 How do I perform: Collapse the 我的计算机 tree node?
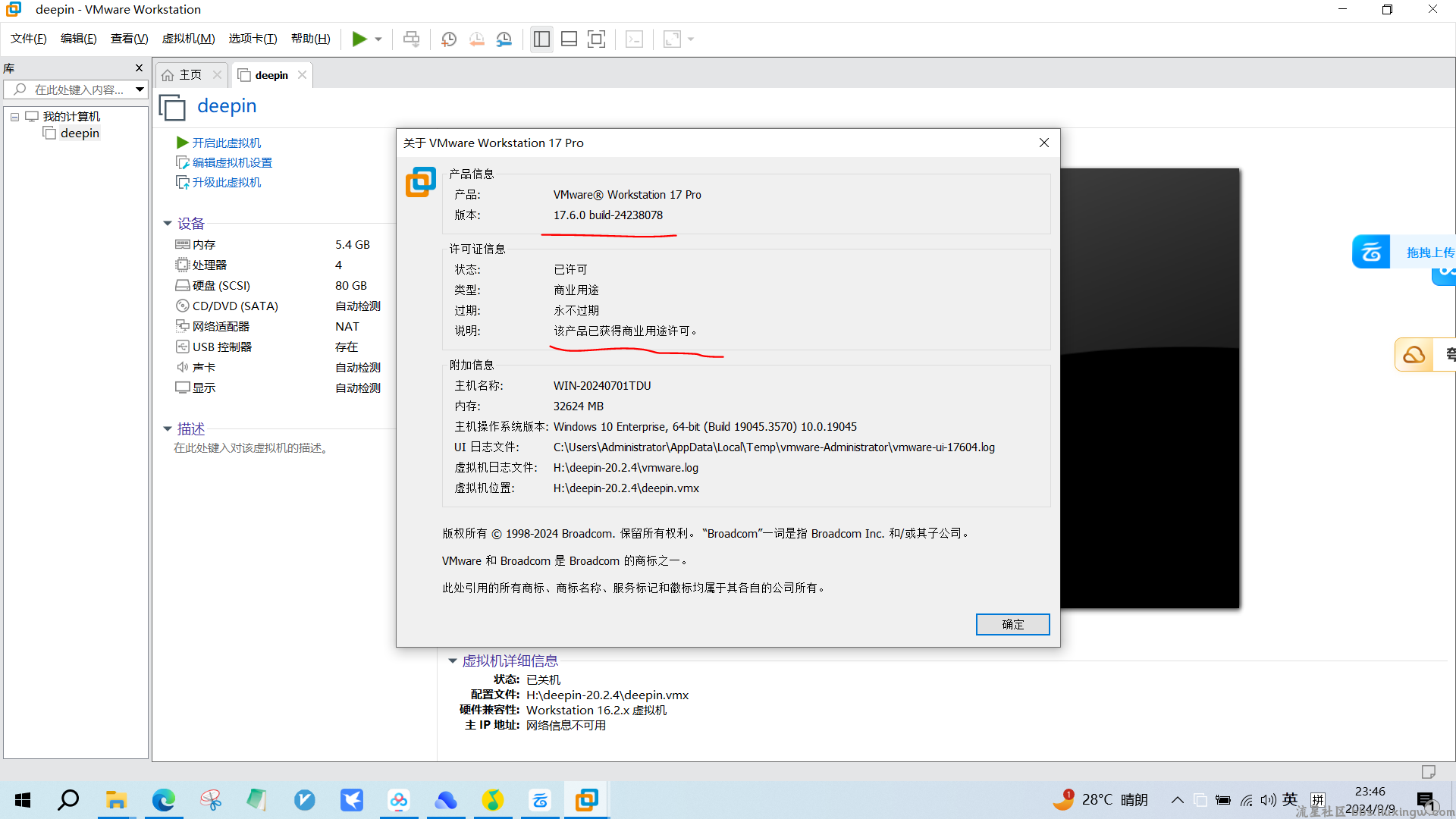(x=14, y=117)
